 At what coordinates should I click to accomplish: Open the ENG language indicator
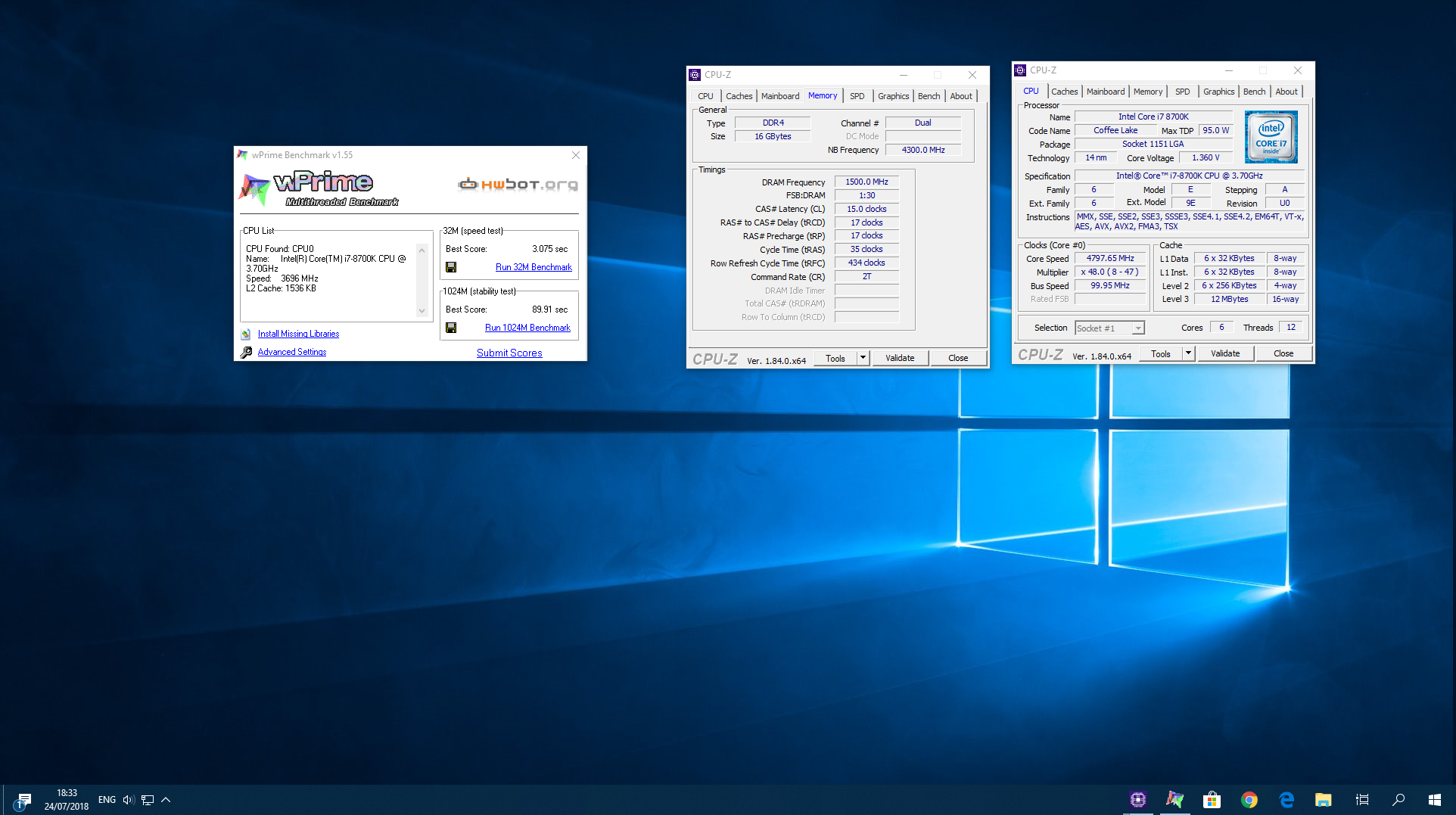(107, 800)
